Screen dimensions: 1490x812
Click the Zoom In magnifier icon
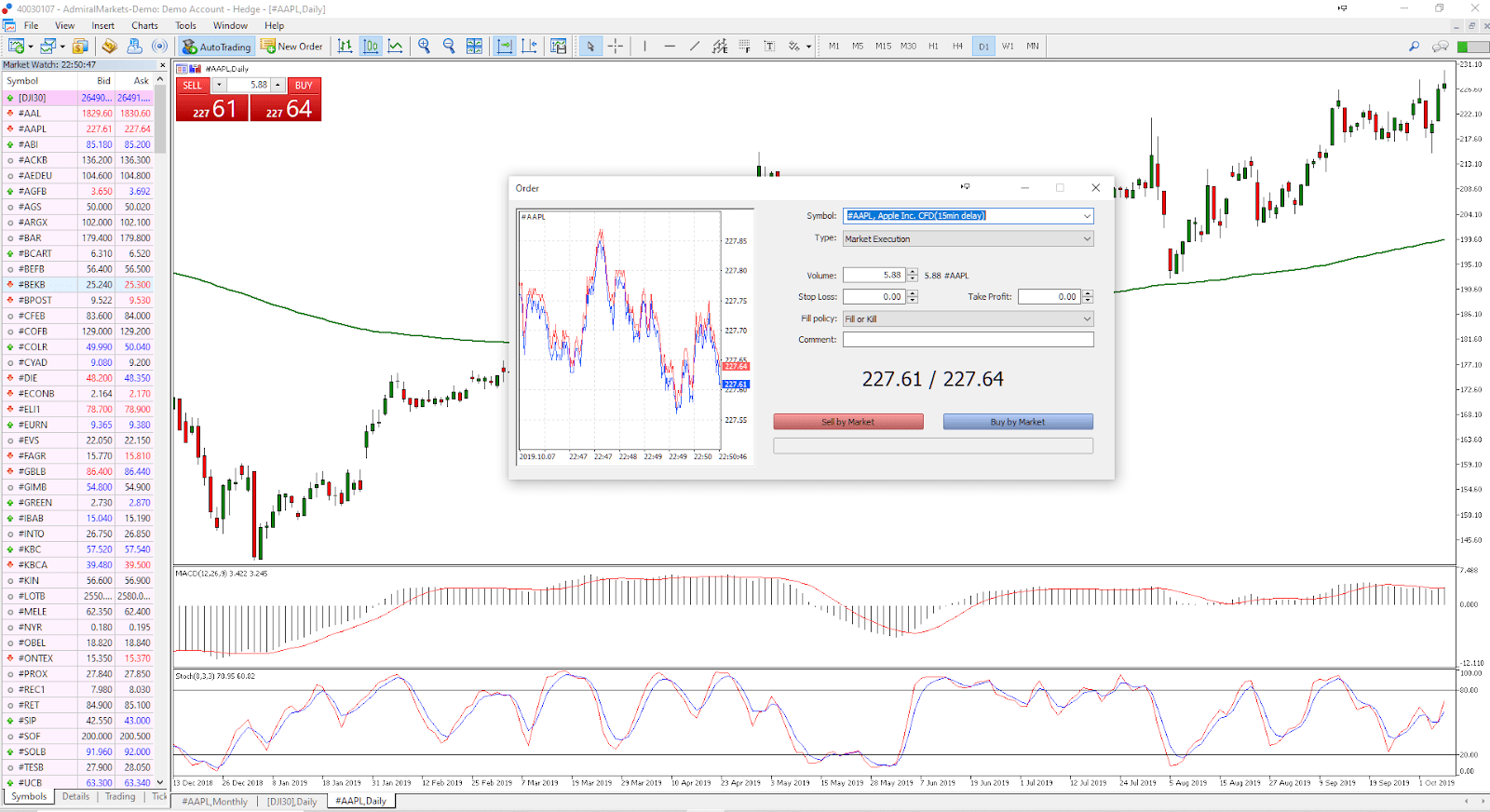point(425,46)
